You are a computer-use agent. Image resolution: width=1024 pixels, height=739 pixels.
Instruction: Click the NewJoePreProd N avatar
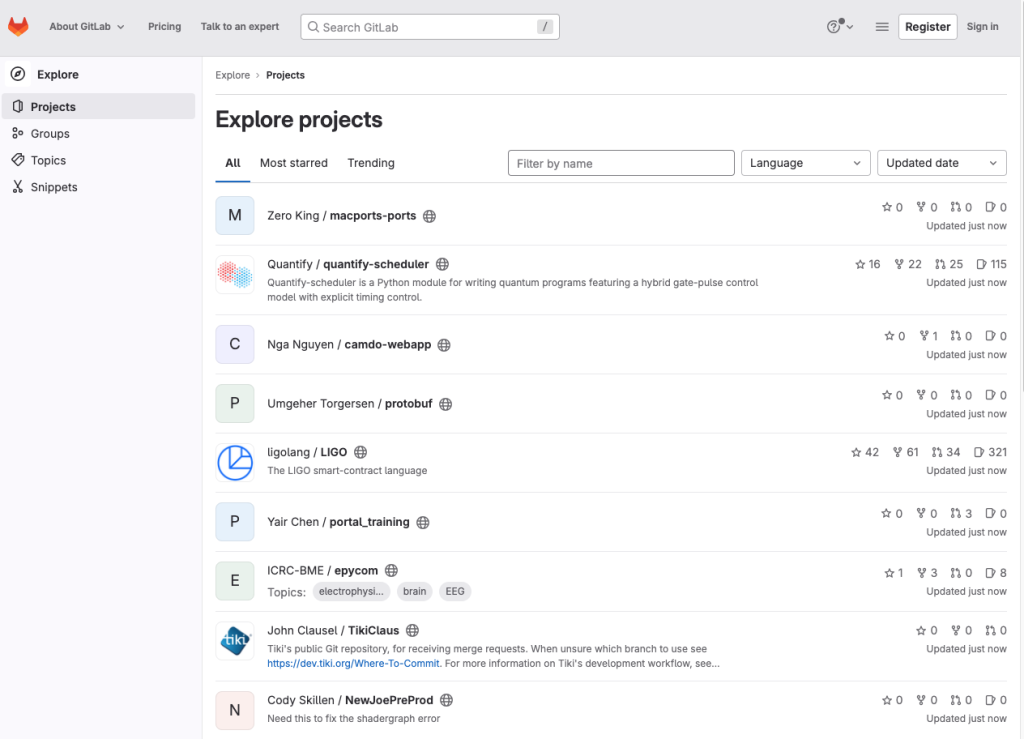[x=234, y=710]
